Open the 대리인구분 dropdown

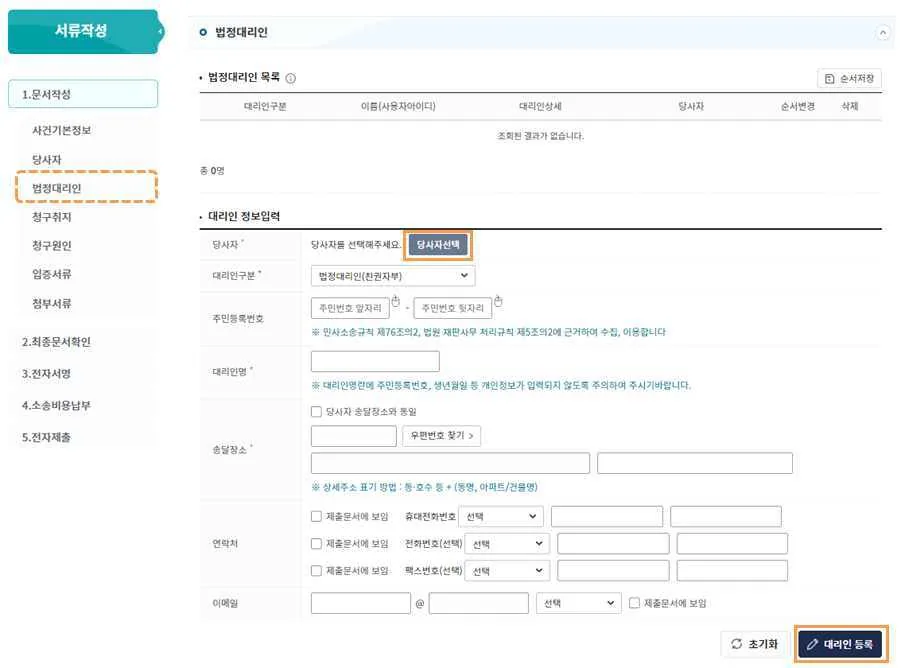(x=393, y=276)
